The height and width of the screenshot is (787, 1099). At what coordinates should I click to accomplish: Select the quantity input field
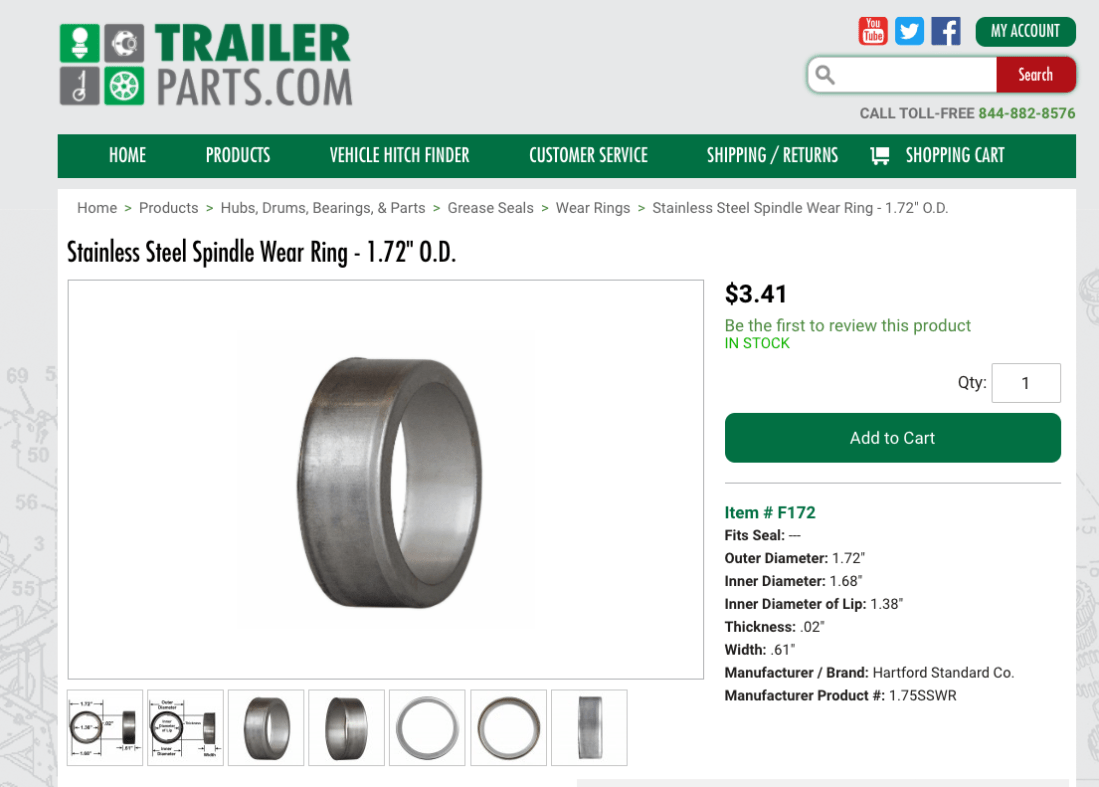pos(1025,383)
